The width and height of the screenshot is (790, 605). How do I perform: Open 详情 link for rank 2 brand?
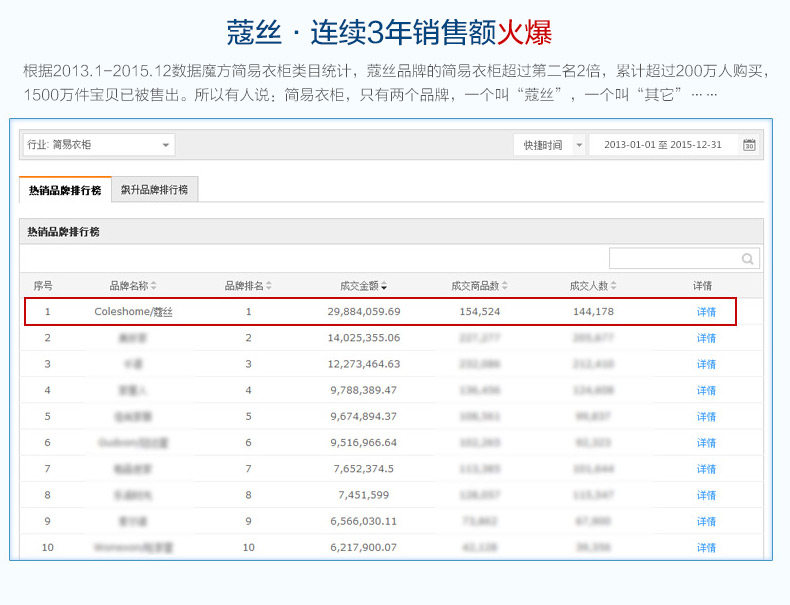point(706,338)
